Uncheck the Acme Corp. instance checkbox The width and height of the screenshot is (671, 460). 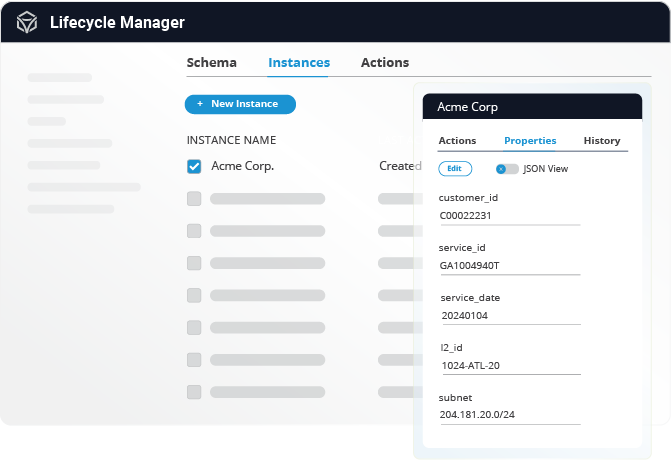194,166
